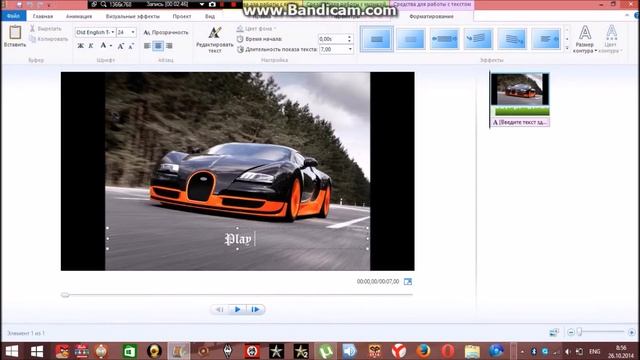This screenshot has width=640, height=360.
Task: Select the second faded text effect
Action: (411, 39)
